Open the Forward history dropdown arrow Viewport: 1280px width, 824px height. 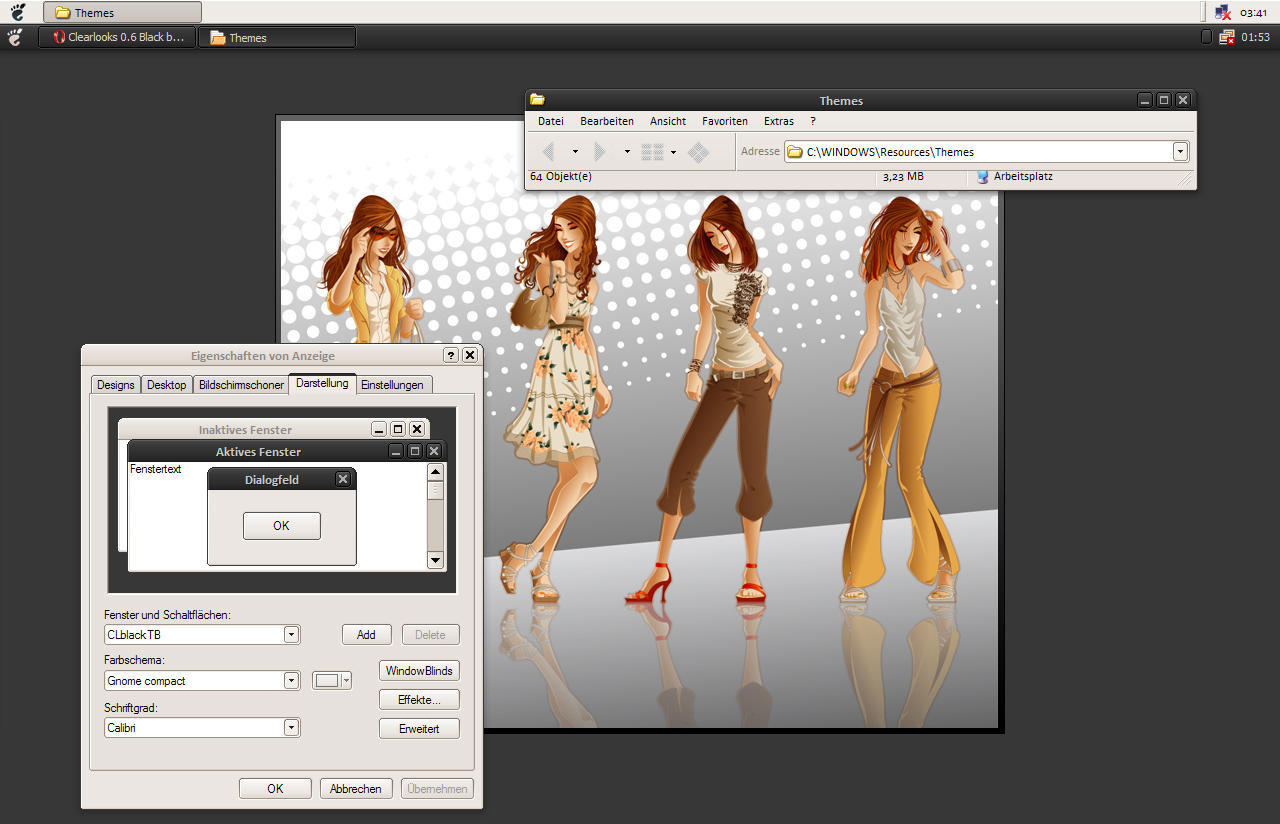click(x=627, y=152)
